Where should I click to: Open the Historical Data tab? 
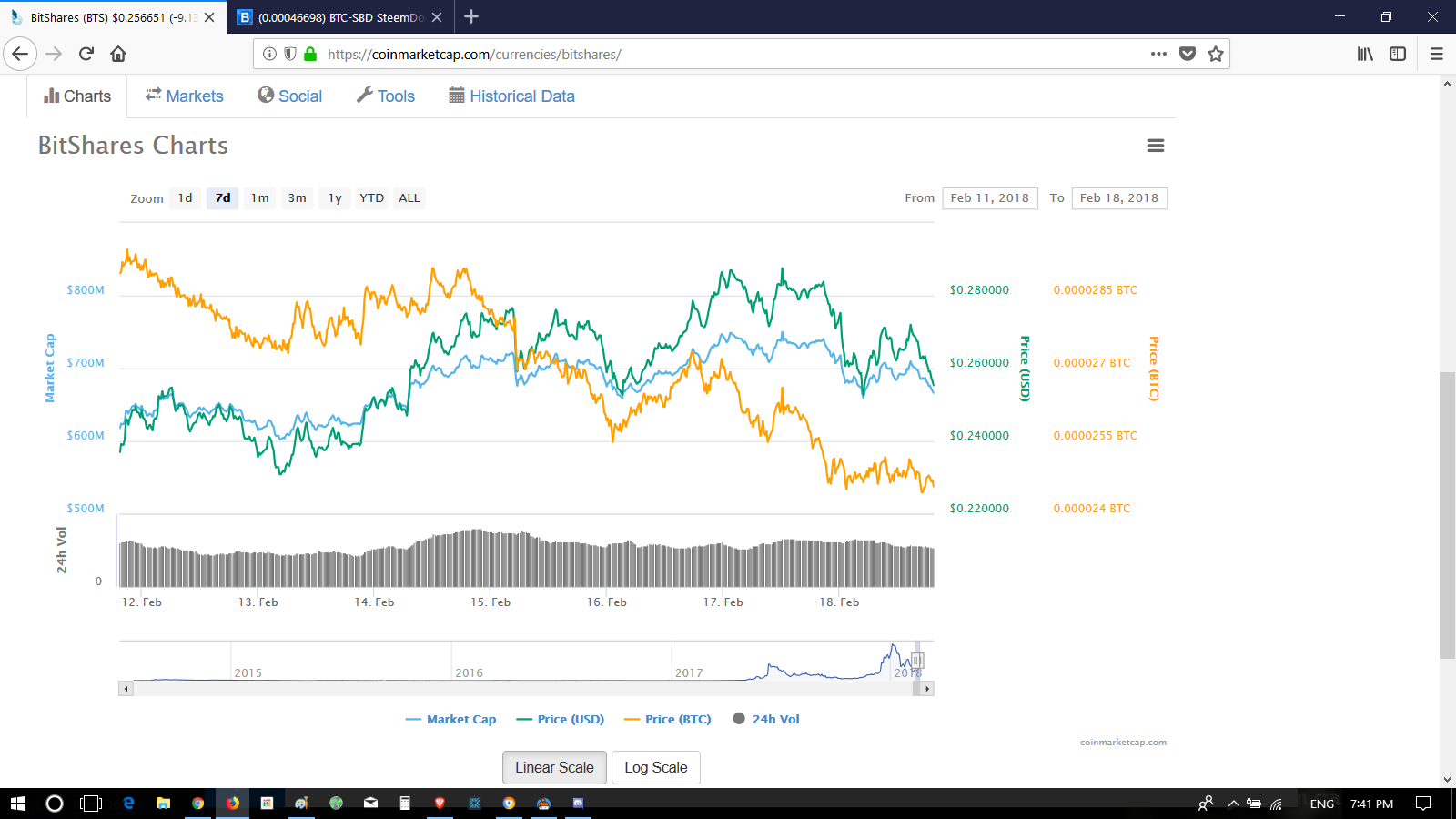point(511,96)
